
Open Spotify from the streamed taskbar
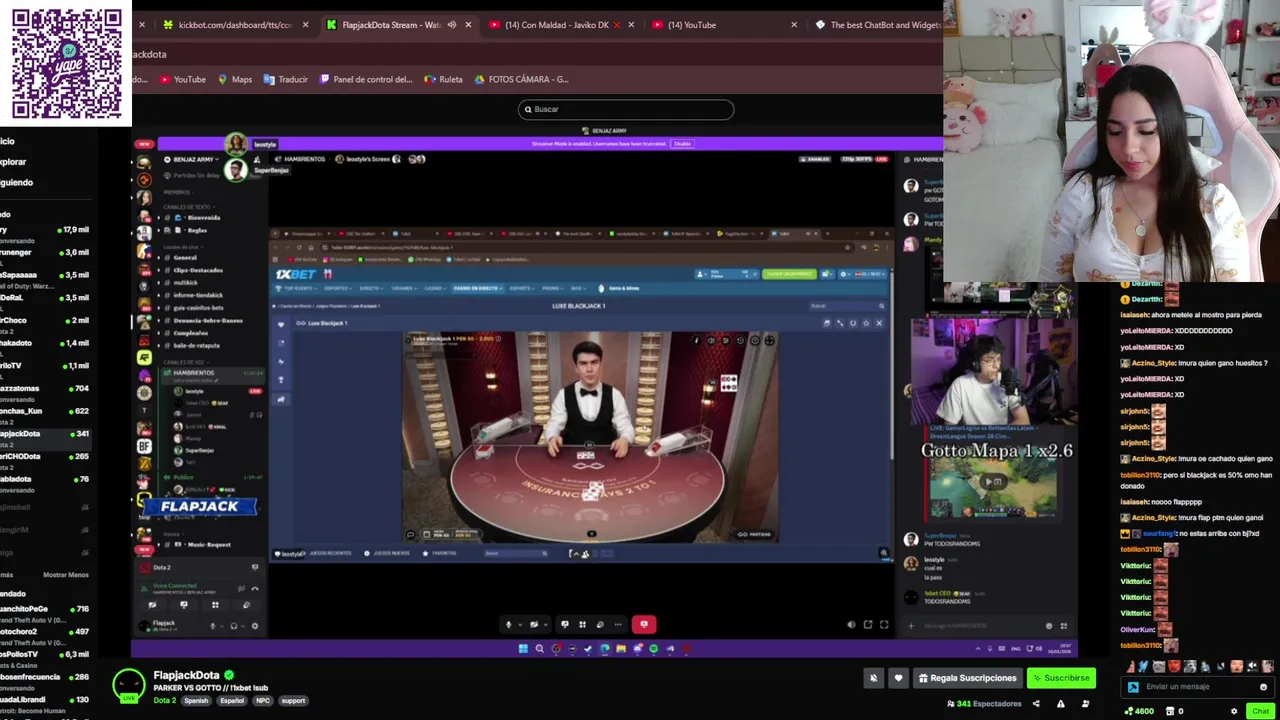coord(654,649)
